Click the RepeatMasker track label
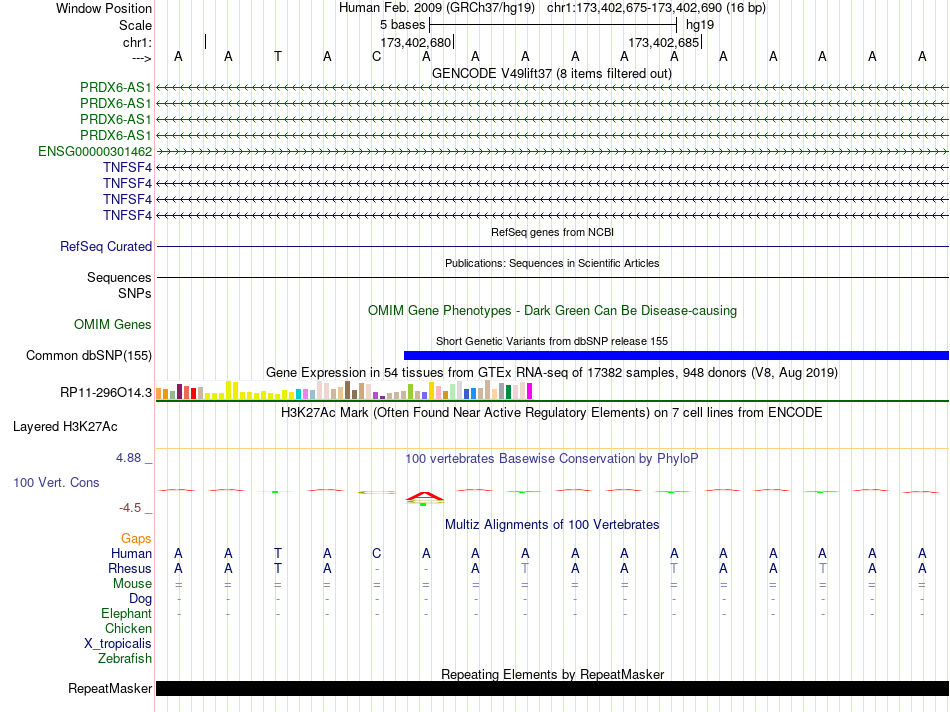This screenshot has width=950, height=712. (x=110, y=689)
